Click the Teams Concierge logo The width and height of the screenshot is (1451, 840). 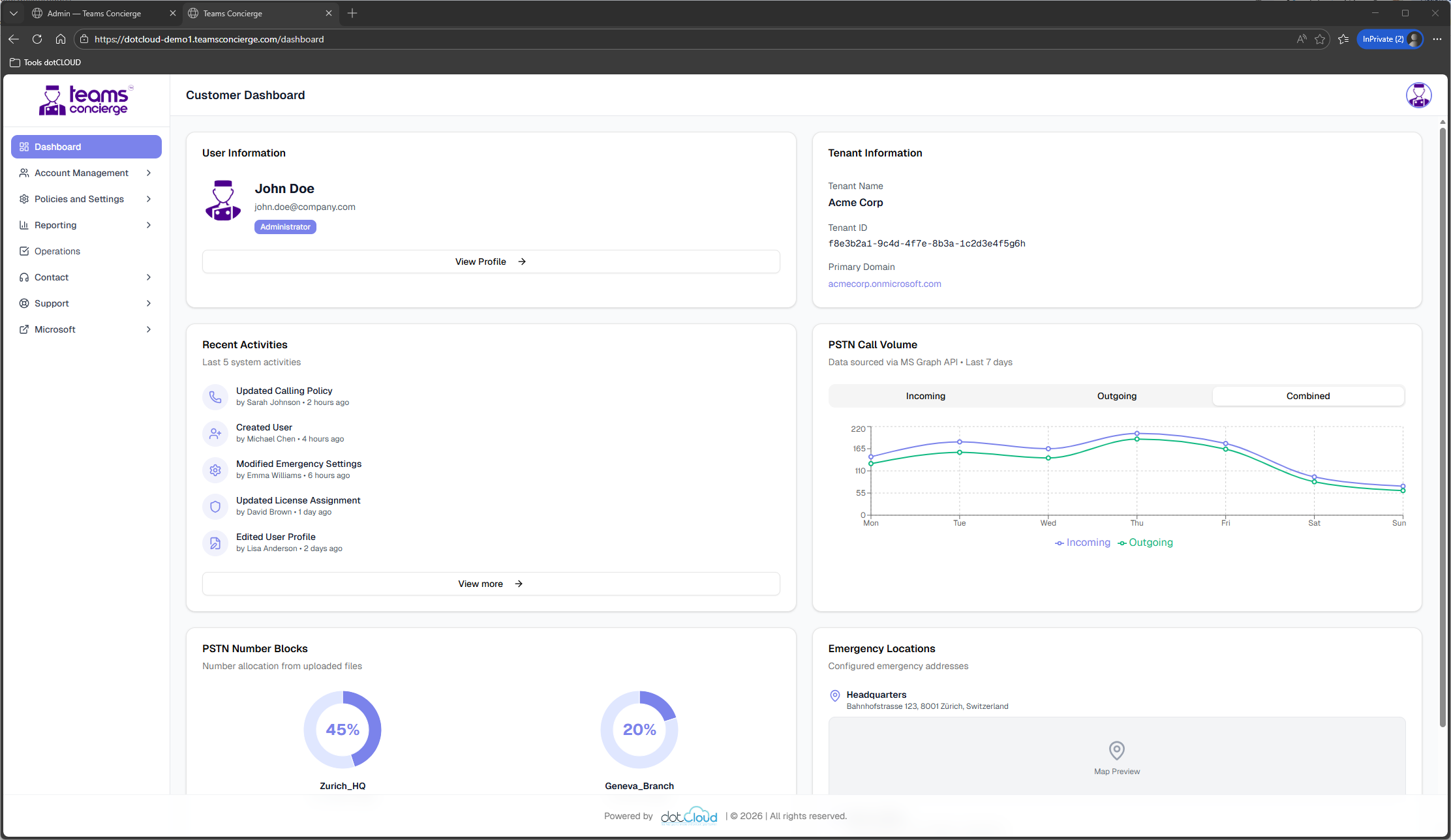coord(85,100)
